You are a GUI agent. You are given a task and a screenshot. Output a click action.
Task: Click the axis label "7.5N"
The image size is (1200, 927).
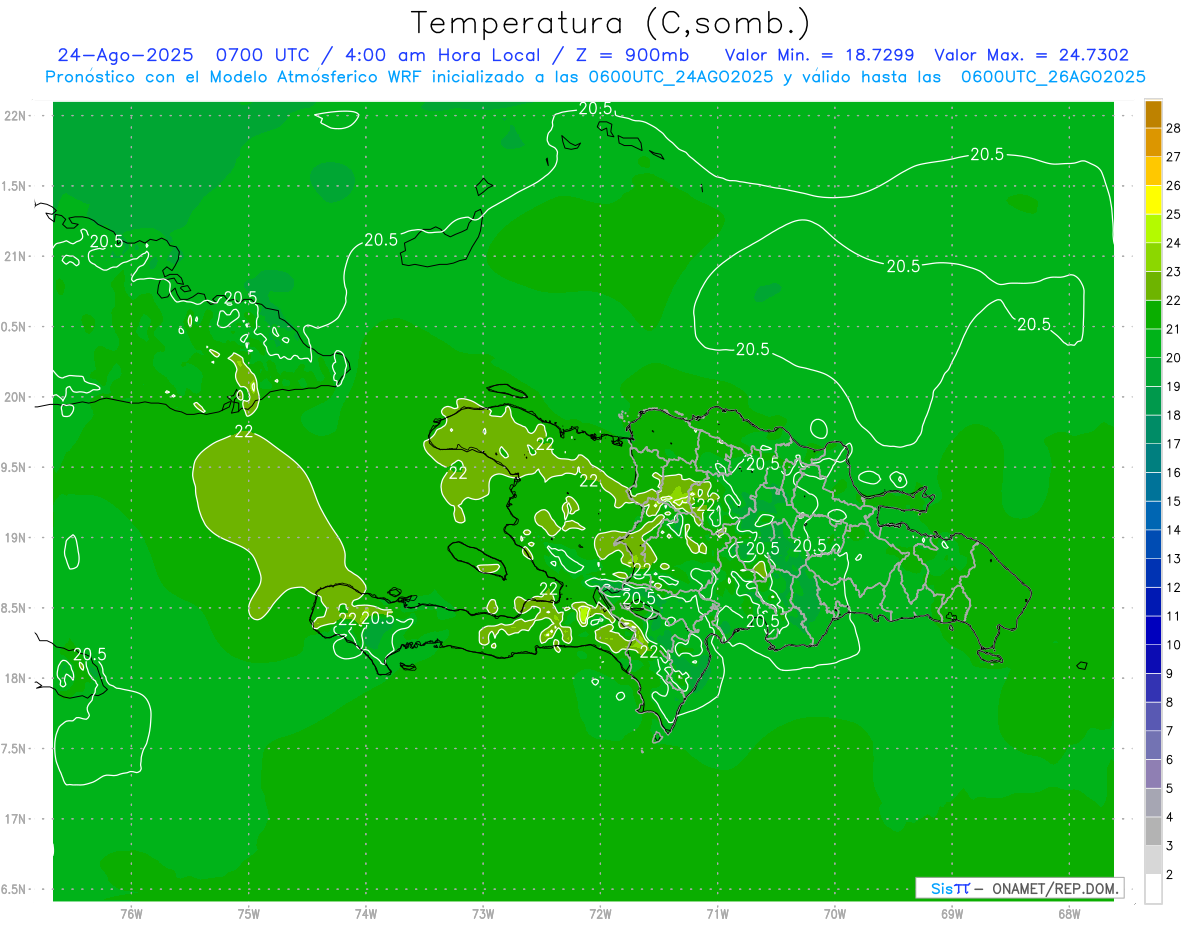coord(14,749)
